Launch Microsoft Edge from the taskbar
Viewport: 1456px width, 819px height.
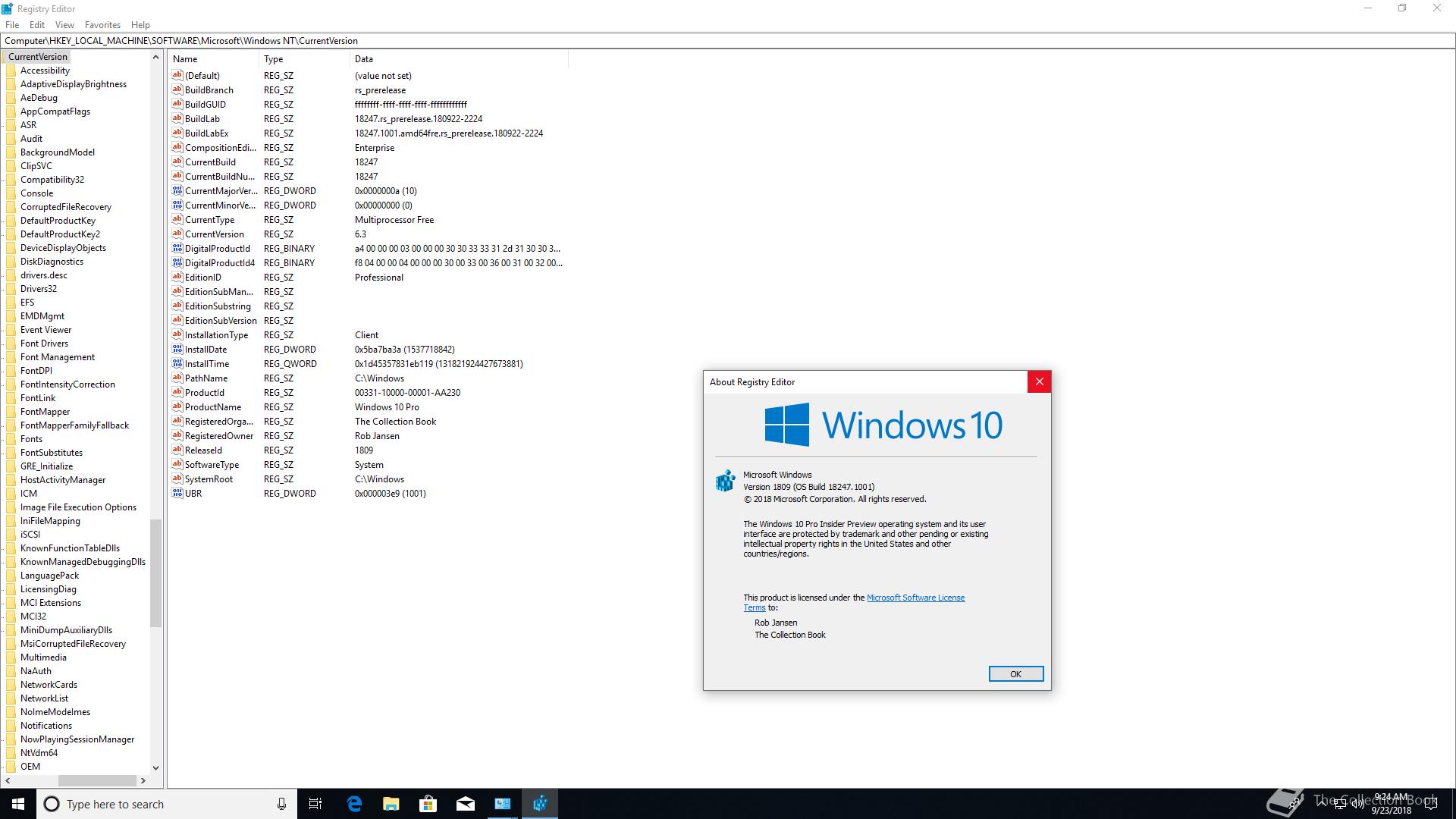(354, 804)
